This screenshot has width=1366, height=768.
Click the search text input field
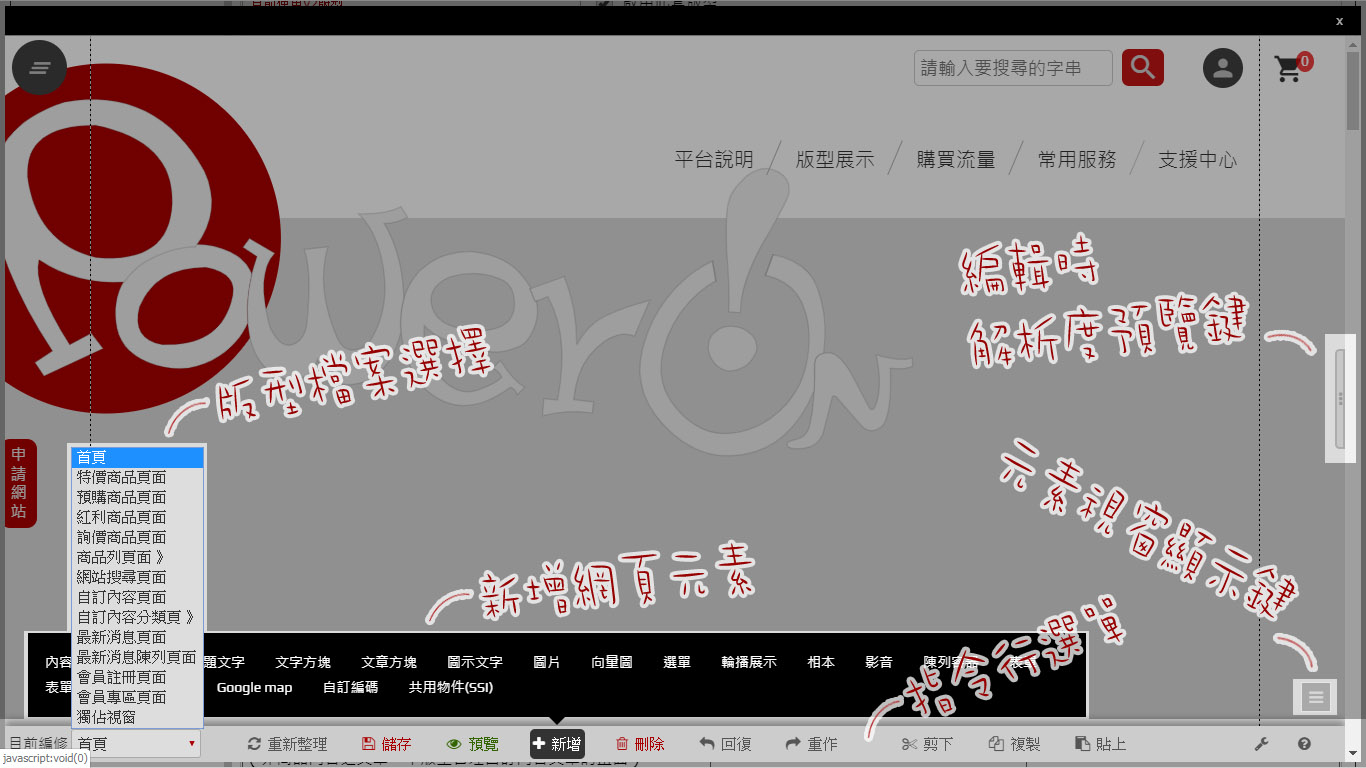pyautogui.click(x=1013, y=68)
